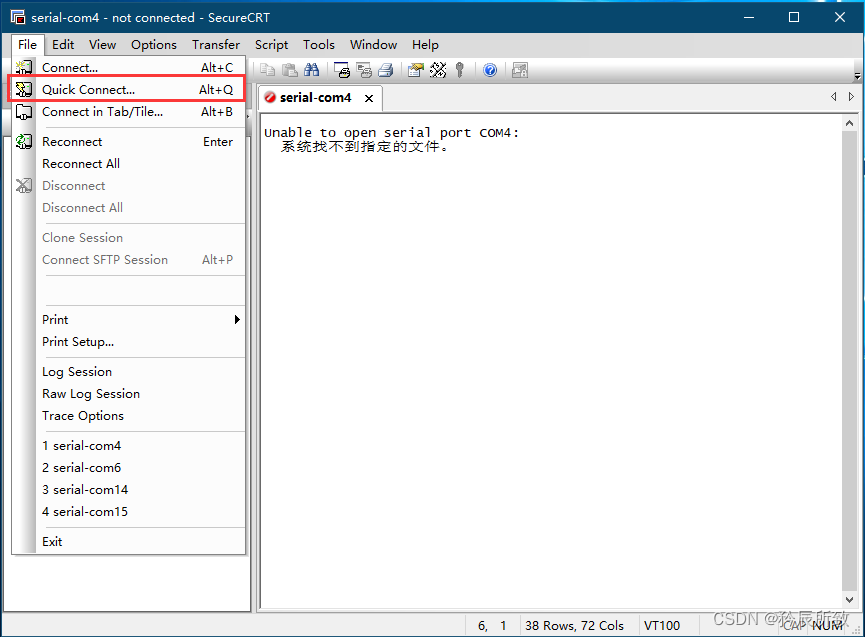The height and width of the screenshot is (637, 865).
Task: Click the Keymap Editor toolbar icon
Action: [438, 70]
